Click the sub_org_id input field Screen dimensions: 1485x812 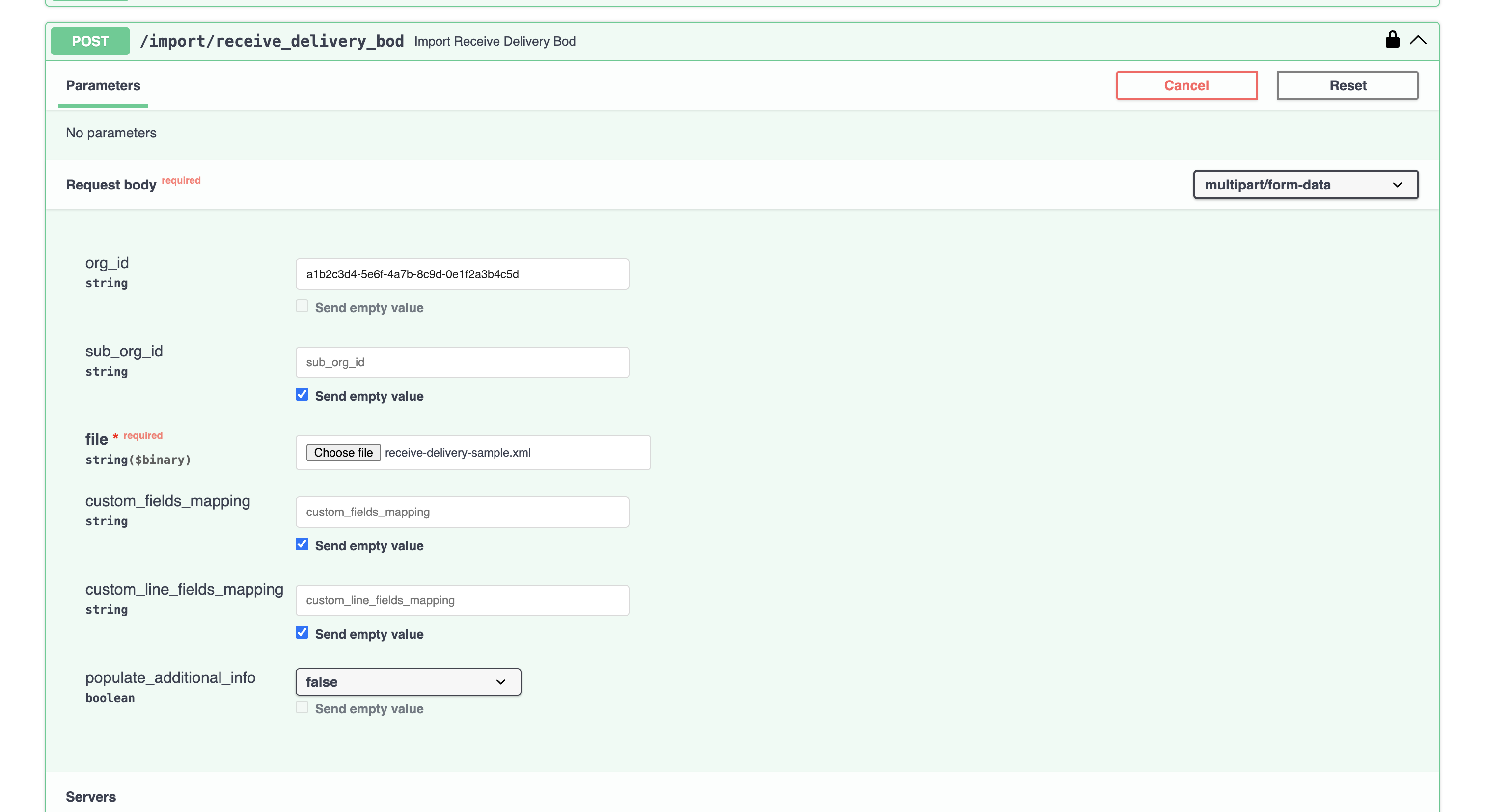point(462,362)
